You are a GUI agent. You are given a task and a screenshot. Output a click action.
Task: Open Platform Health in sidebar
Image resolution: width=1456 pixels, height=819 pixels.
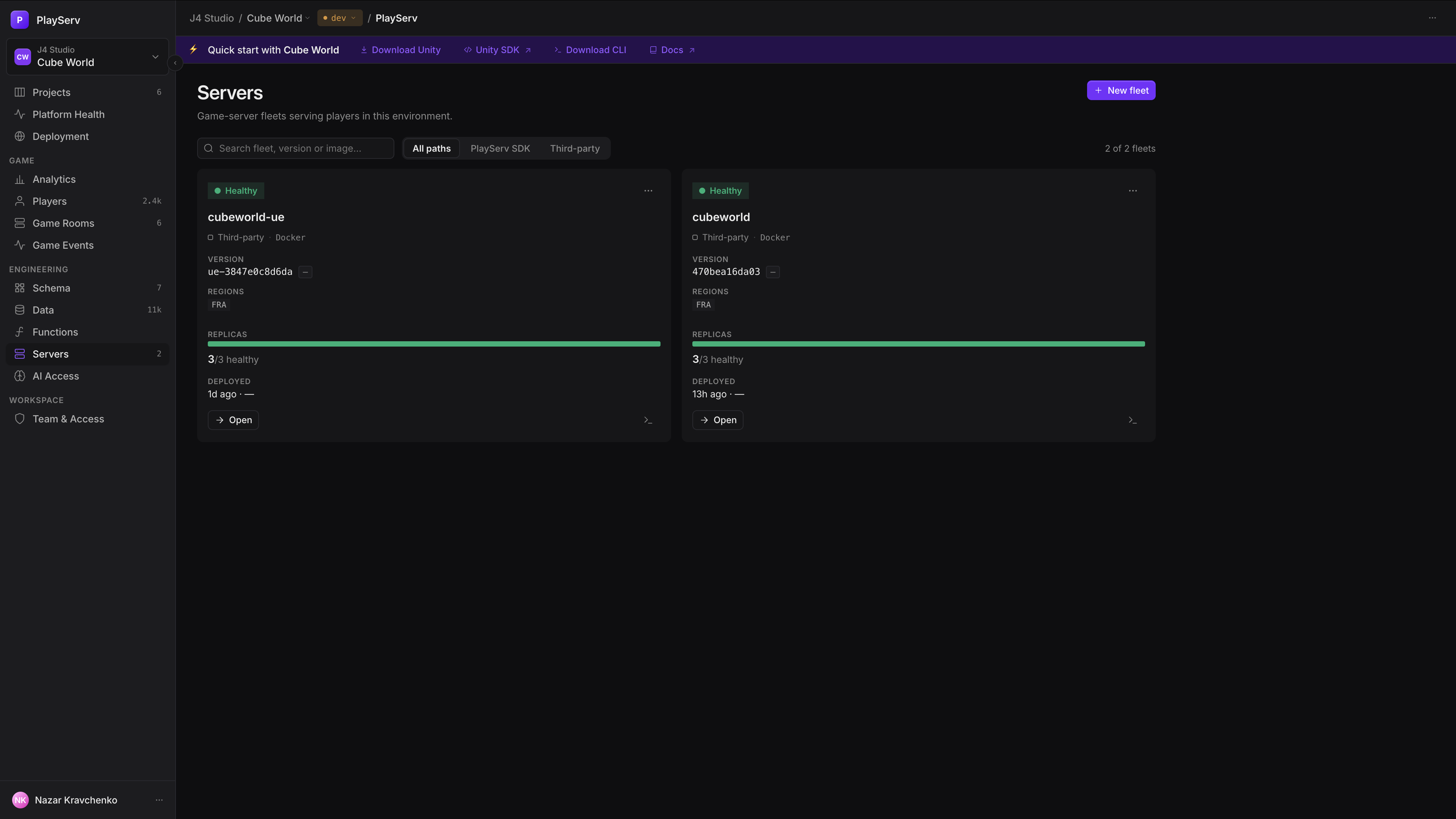point(88,114)
